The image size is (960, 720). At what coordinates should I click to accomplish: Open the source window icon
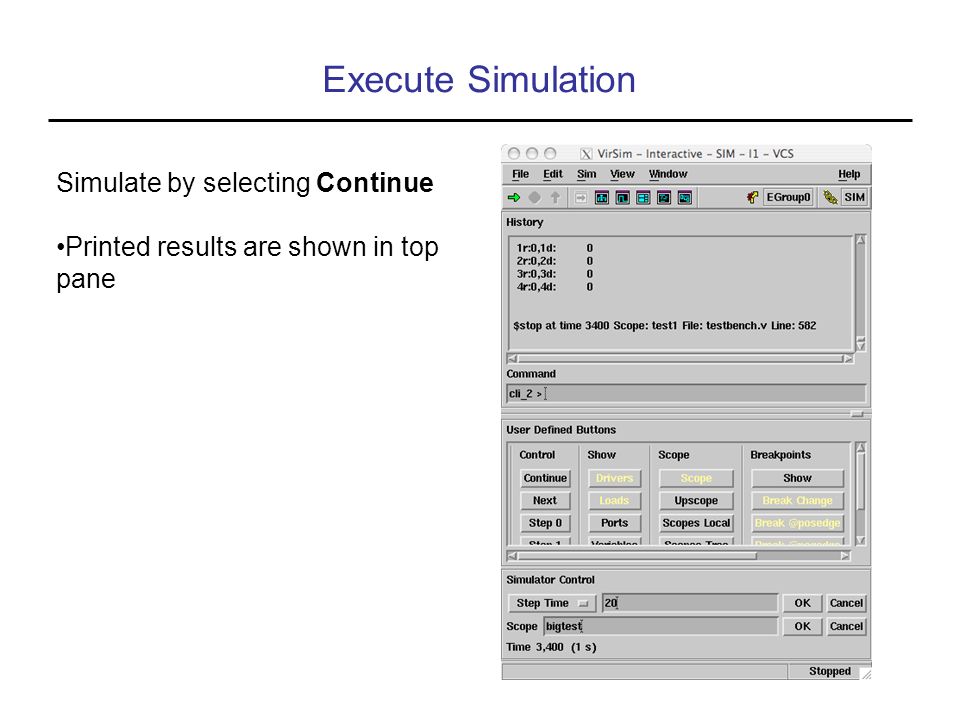(664, 198)
